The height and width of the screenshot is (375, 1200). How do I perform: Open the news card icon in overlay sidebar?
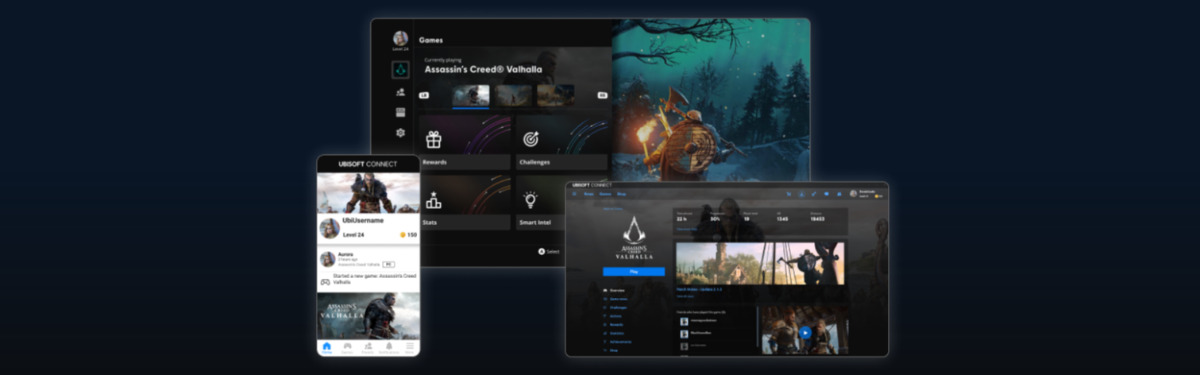point(400,112)
